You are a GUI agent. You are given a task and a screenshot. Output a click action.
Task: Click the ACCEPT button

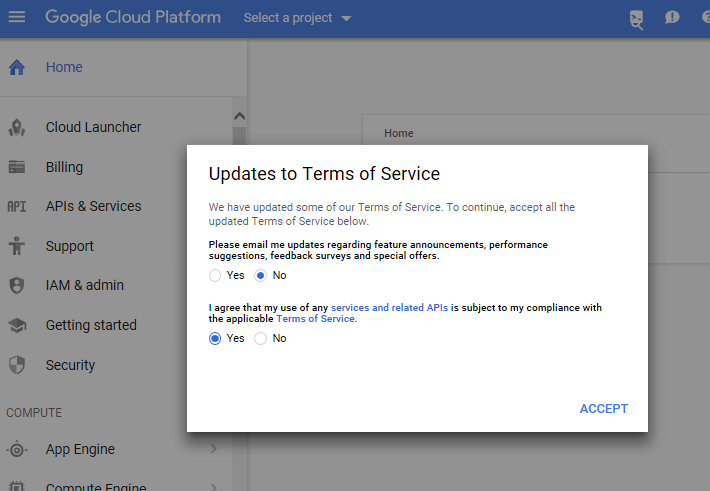coord(604,409)
